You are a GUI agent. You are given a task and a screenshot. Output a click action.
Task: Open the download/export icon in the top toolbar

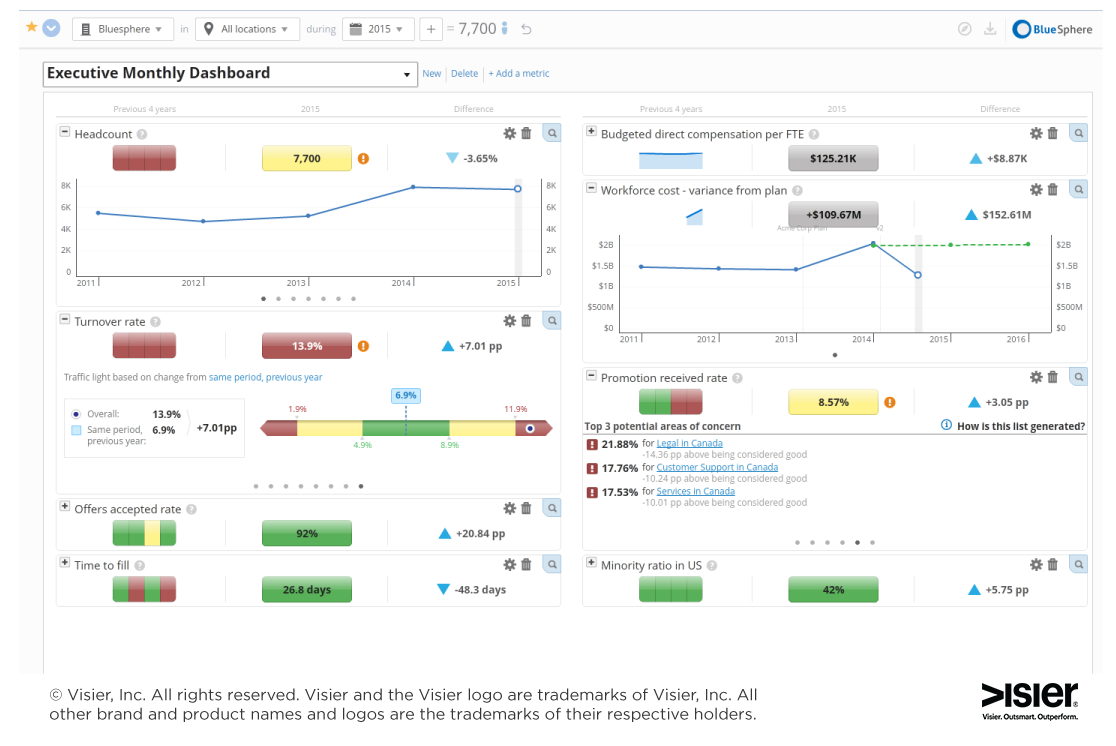(990, 29)
